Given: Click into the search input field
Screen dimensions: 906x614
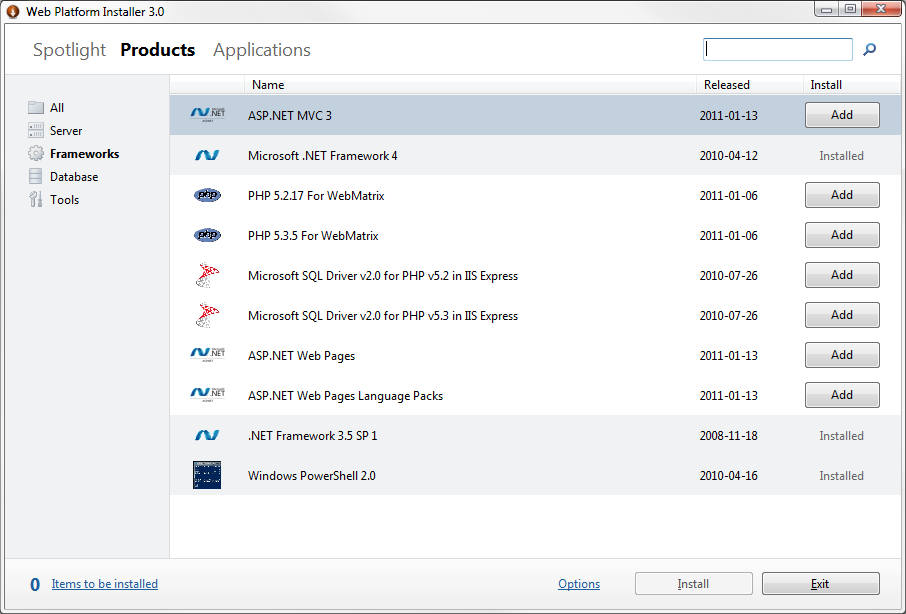Looking at the screenshot, I should 778,49.
